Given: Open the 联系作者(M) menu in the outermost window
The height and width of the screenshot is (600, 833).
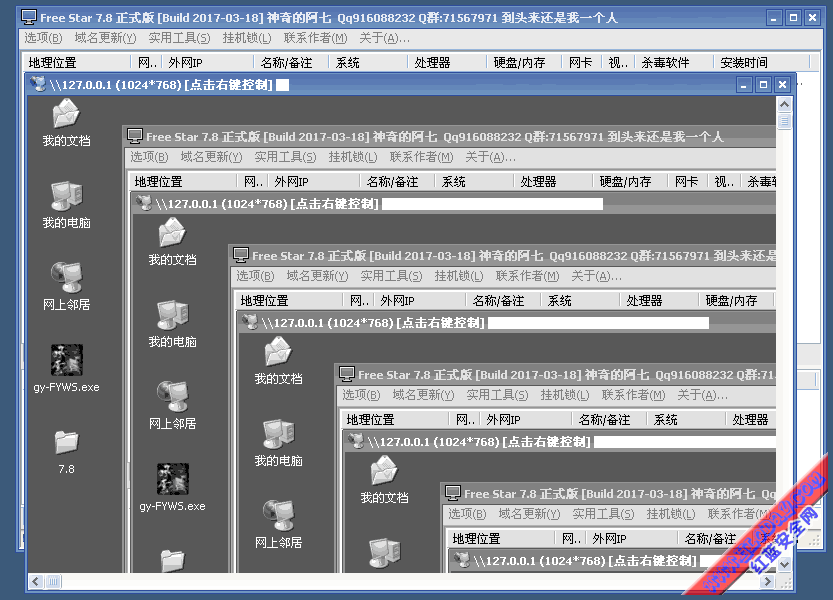Looking at the screenshot, I should (x=315, y=38).
